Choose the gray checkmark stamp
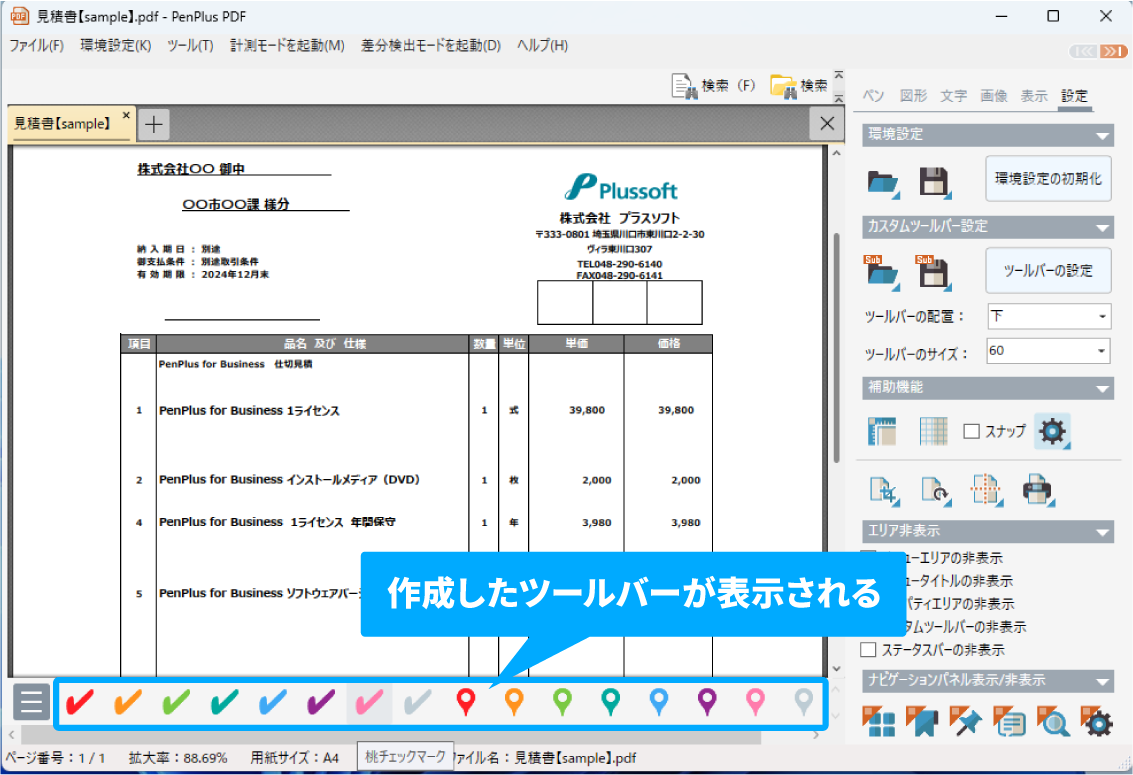1133x775 pixels. (418, 701)
